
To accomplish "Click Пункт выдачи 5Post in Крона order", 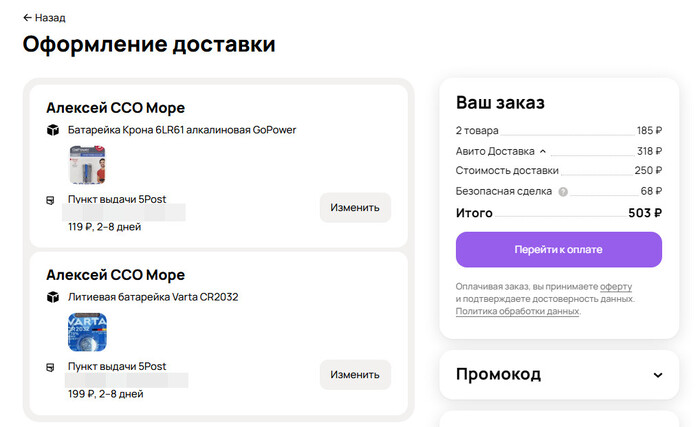I will [116, 200].
